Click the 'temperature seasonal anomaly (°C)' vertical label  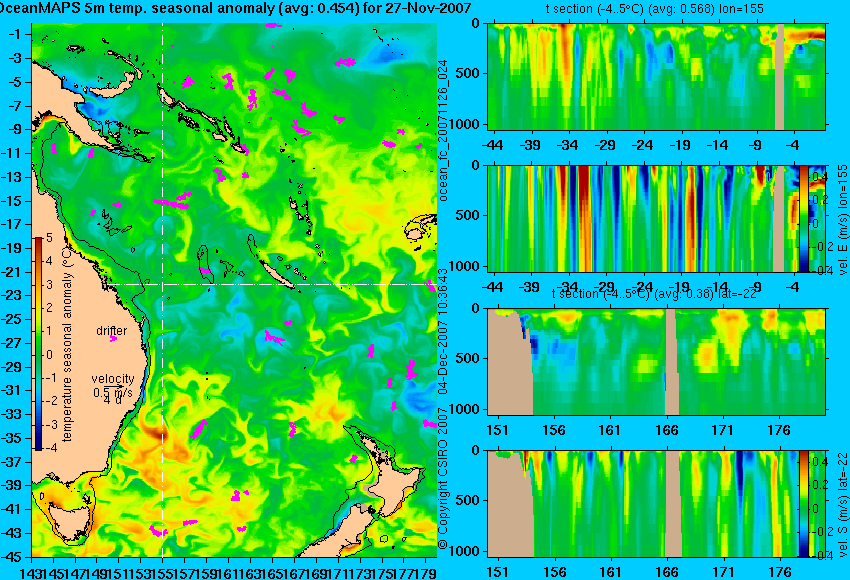tap(67, 345)
